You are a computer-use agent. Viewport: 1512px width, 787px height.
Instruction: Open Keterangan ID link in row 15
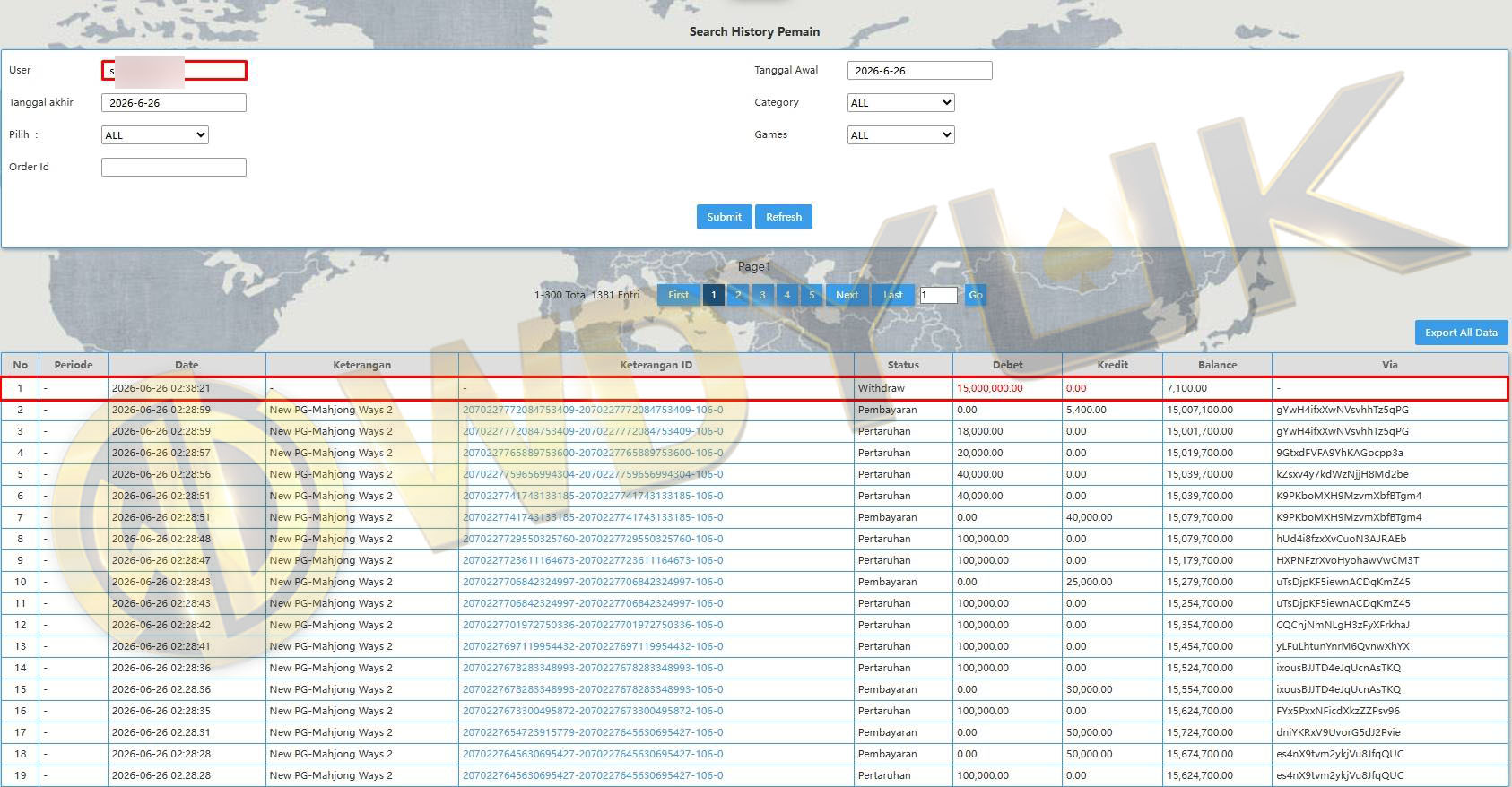point(593,689)
